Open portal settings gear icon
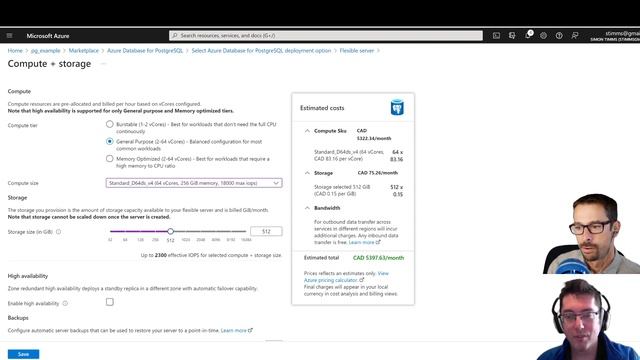 (x=543, y=36)
